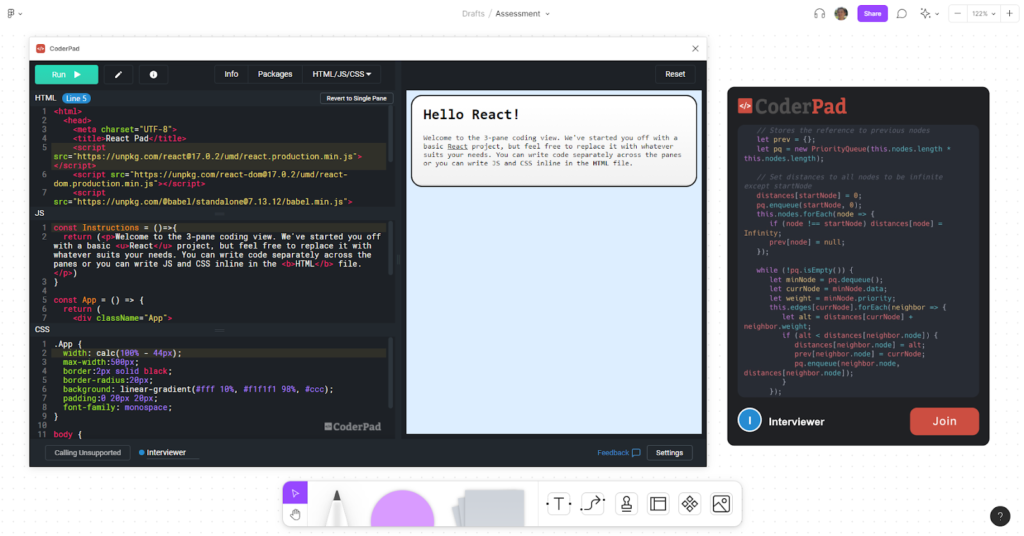The width and height of the screenshot is (1024, 536).
Task: Click the red Join button
Action: (944, 421)
